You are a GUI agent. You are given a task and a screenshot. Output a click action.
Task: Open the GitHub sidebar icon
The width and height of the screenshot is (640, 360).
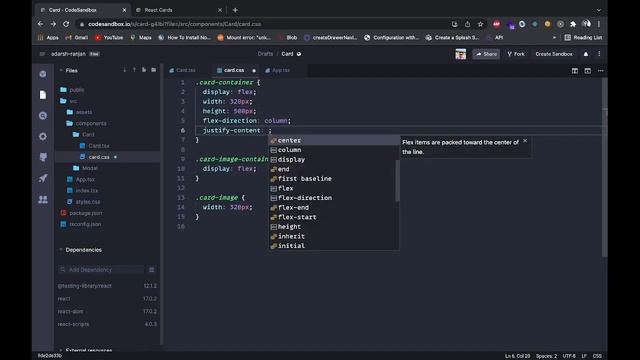[43, 157]
